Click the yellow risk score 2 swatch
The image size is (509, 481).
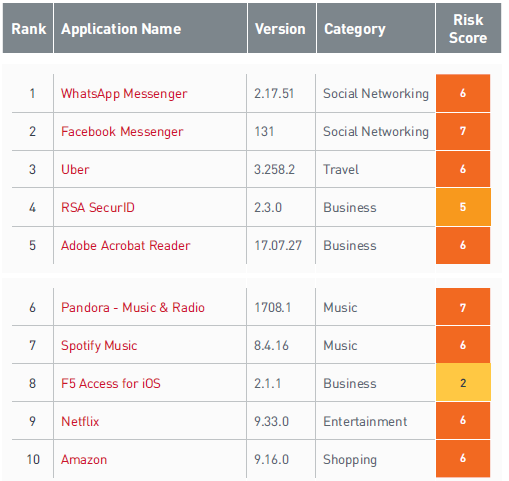[x=463, y=382]
